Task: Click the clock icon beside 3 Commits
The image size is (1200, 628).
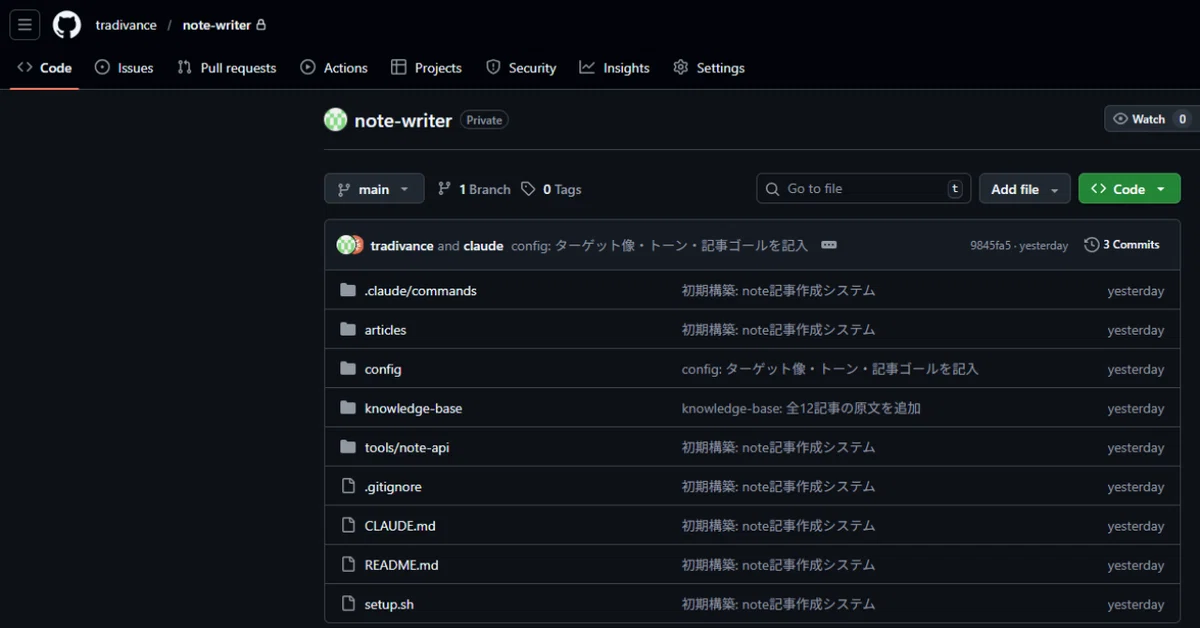Action: pos(1092,245)
